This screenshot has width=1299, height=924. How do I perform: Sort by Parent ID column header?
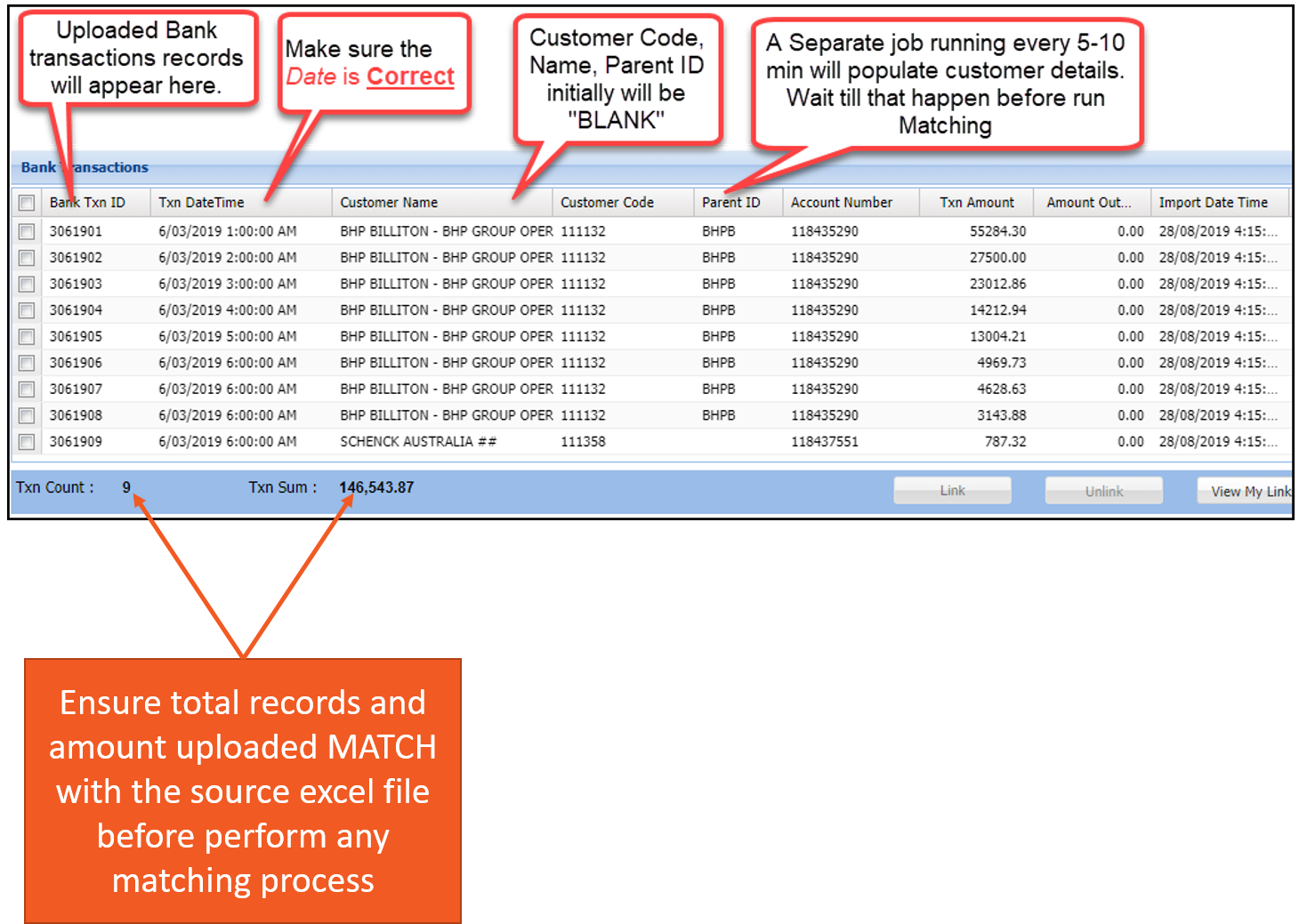tap(730, 203)
